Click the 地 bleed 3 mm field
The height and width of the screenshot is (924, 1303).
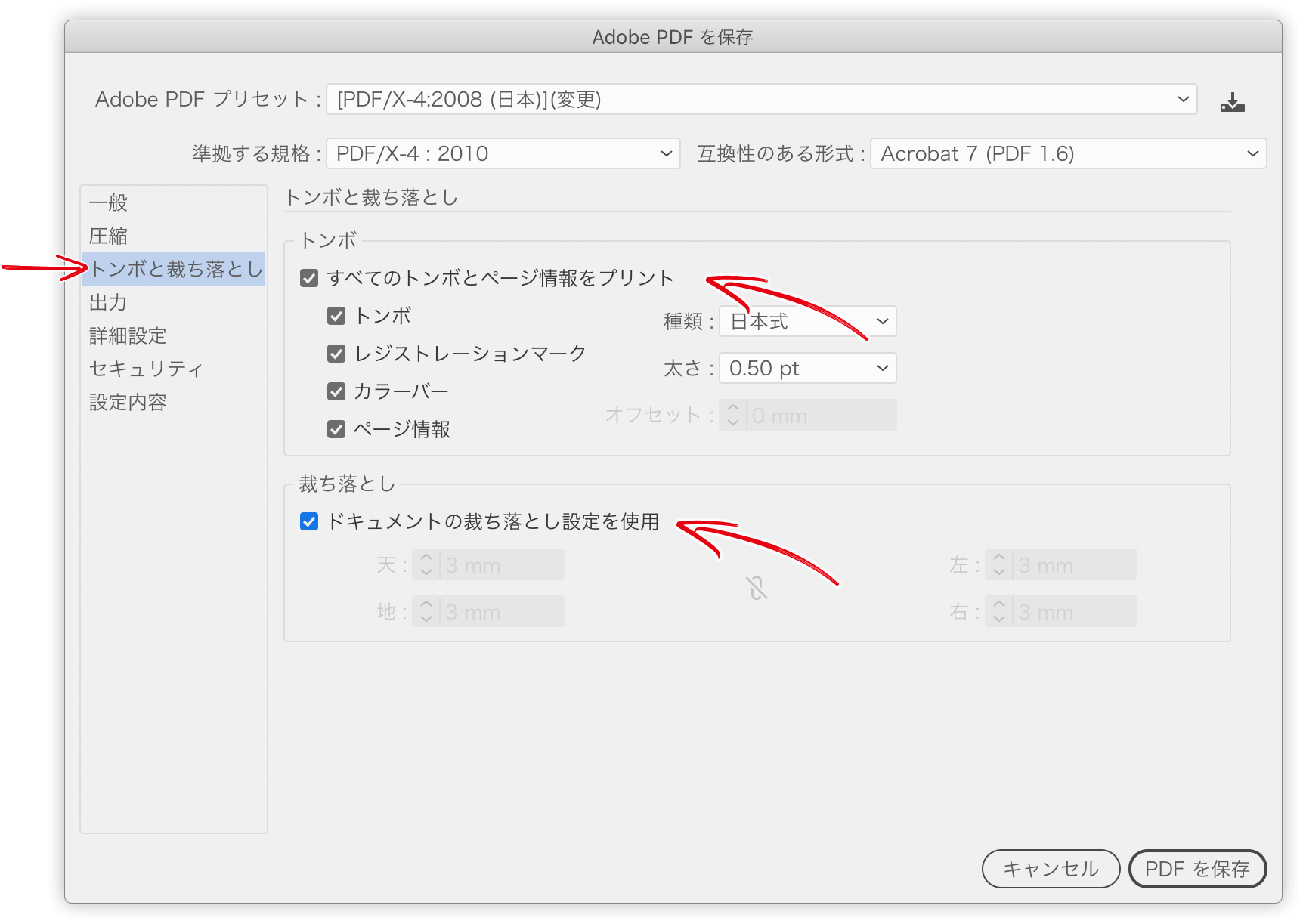tap(502, 611)
